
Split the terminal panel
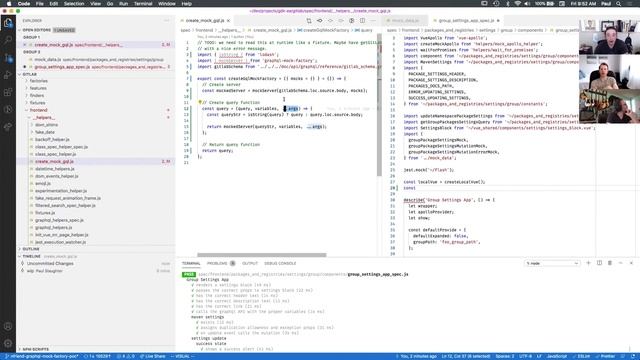pos(599,263)
